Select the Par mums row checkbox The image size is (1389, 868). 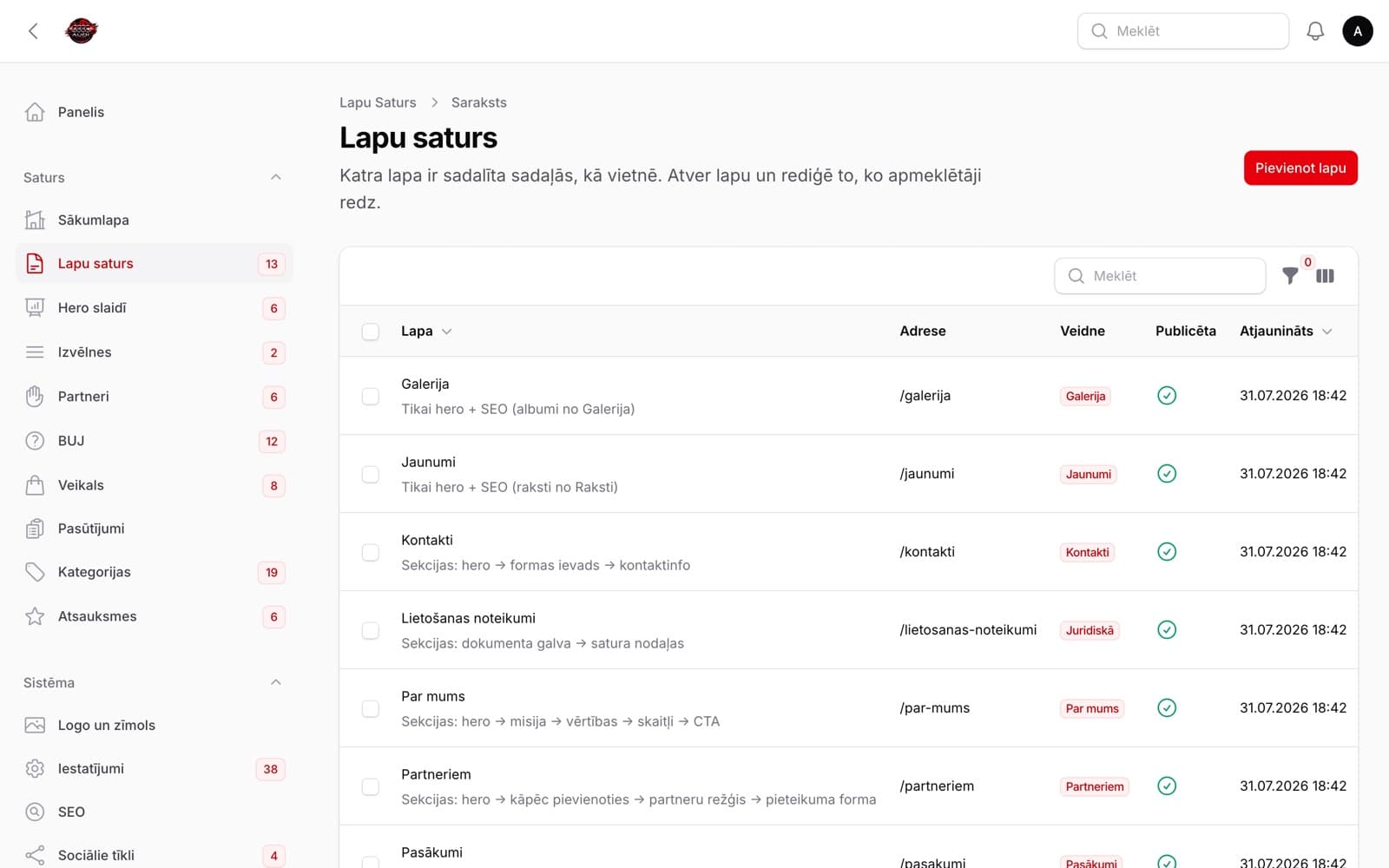[371, 709]
